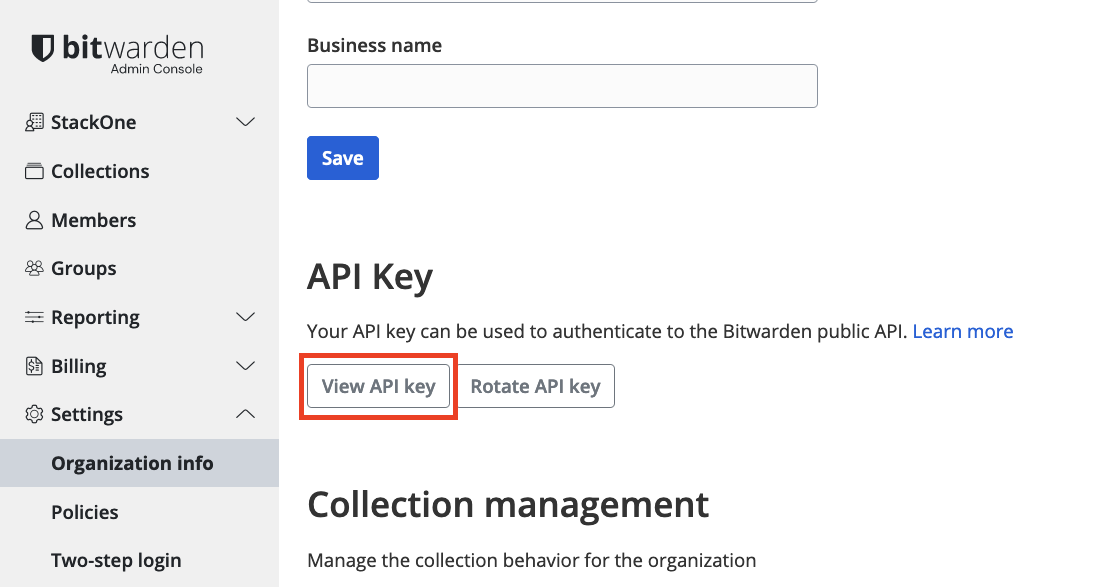Click the Billing icon
1112x587 pixels.
click(x=33, y=366)
